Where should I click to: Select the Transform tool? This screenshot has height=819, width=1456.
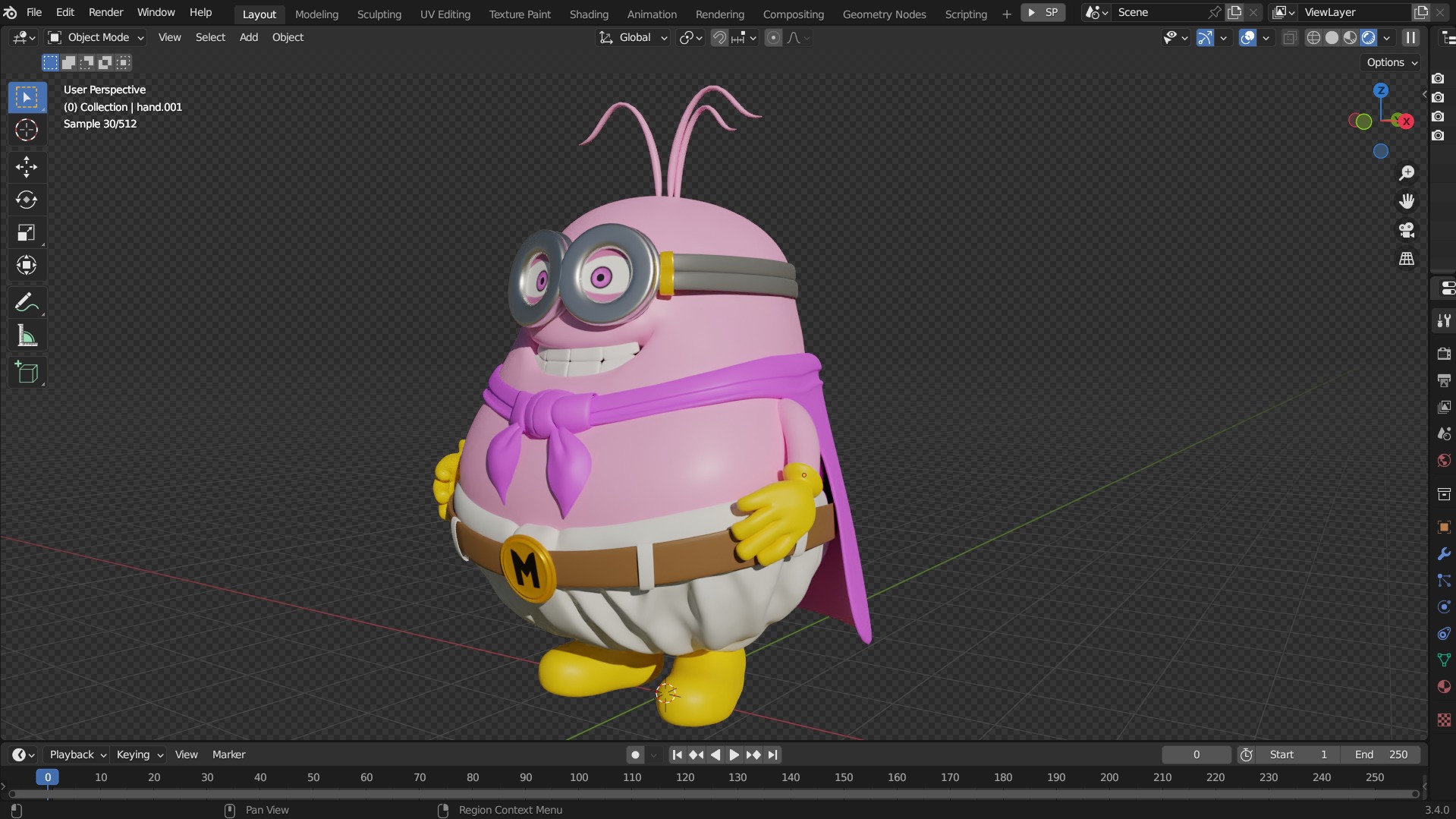(x=27, y=265)
